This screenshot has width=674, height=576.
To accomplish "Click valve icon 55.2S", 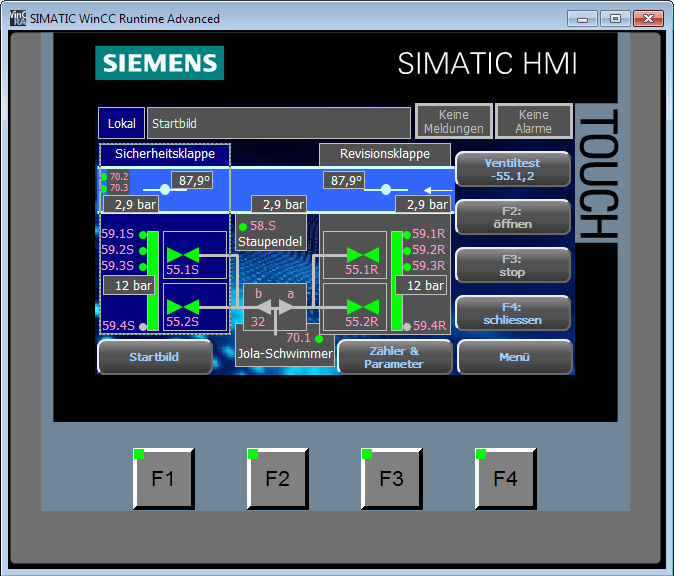I will pyautogui.click(x=182, y=305).
